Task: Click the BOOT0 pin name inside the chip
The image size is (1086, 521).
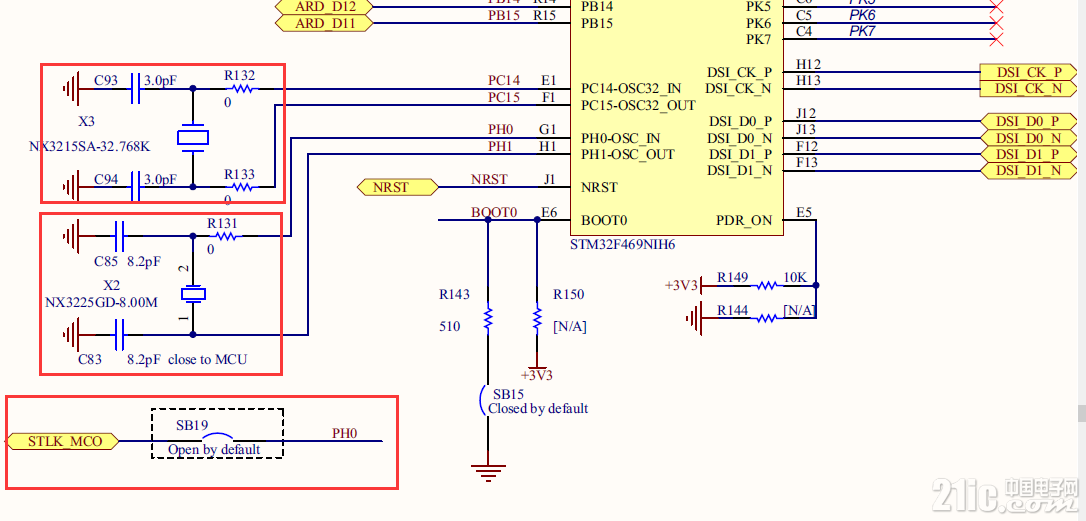Action: pos(604,221)
